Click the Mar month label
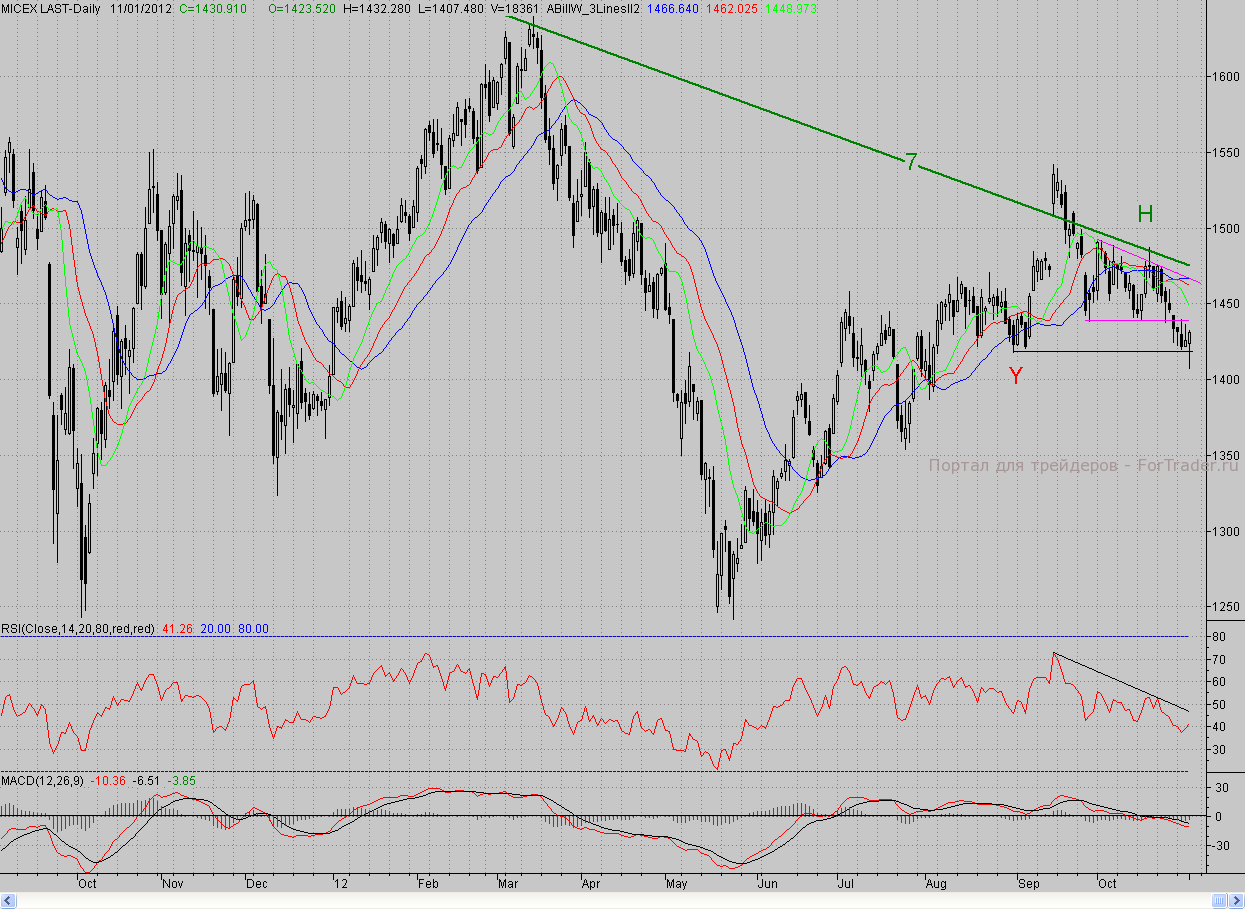Image resolution: width=1245 pixels, height=909 pixels. 510,884
